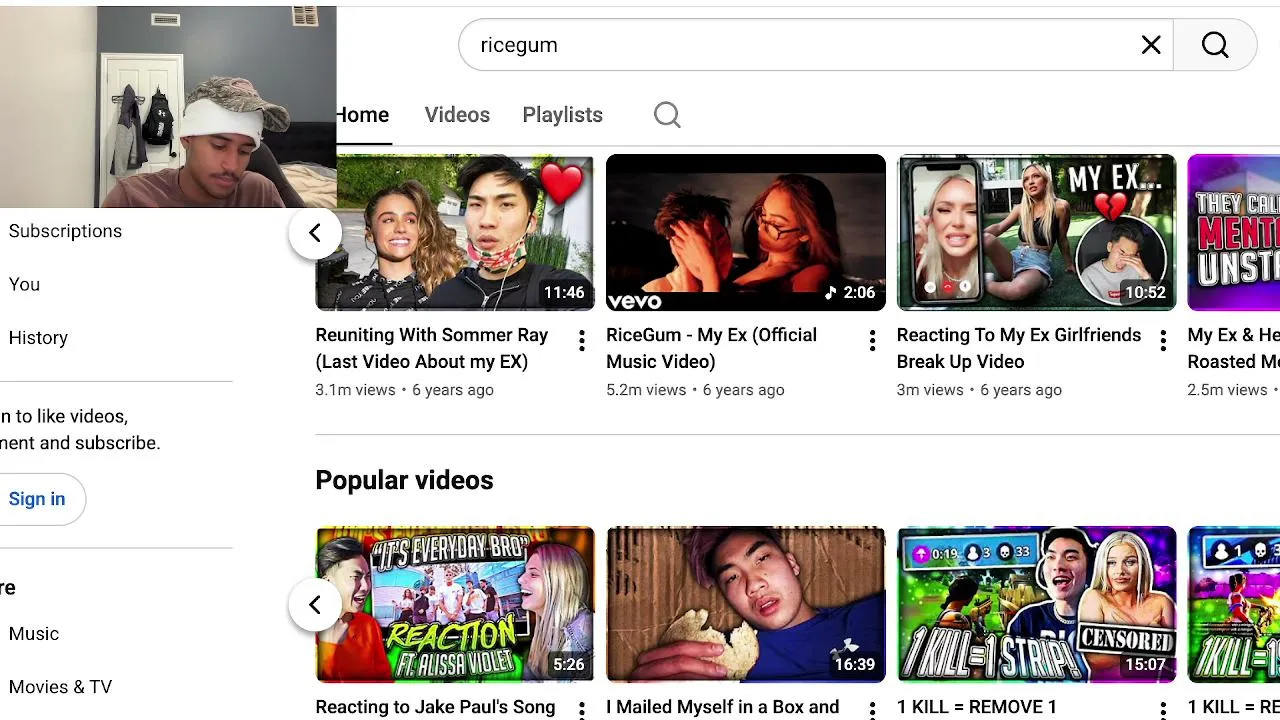Clear the ricegum search text

1151,45
